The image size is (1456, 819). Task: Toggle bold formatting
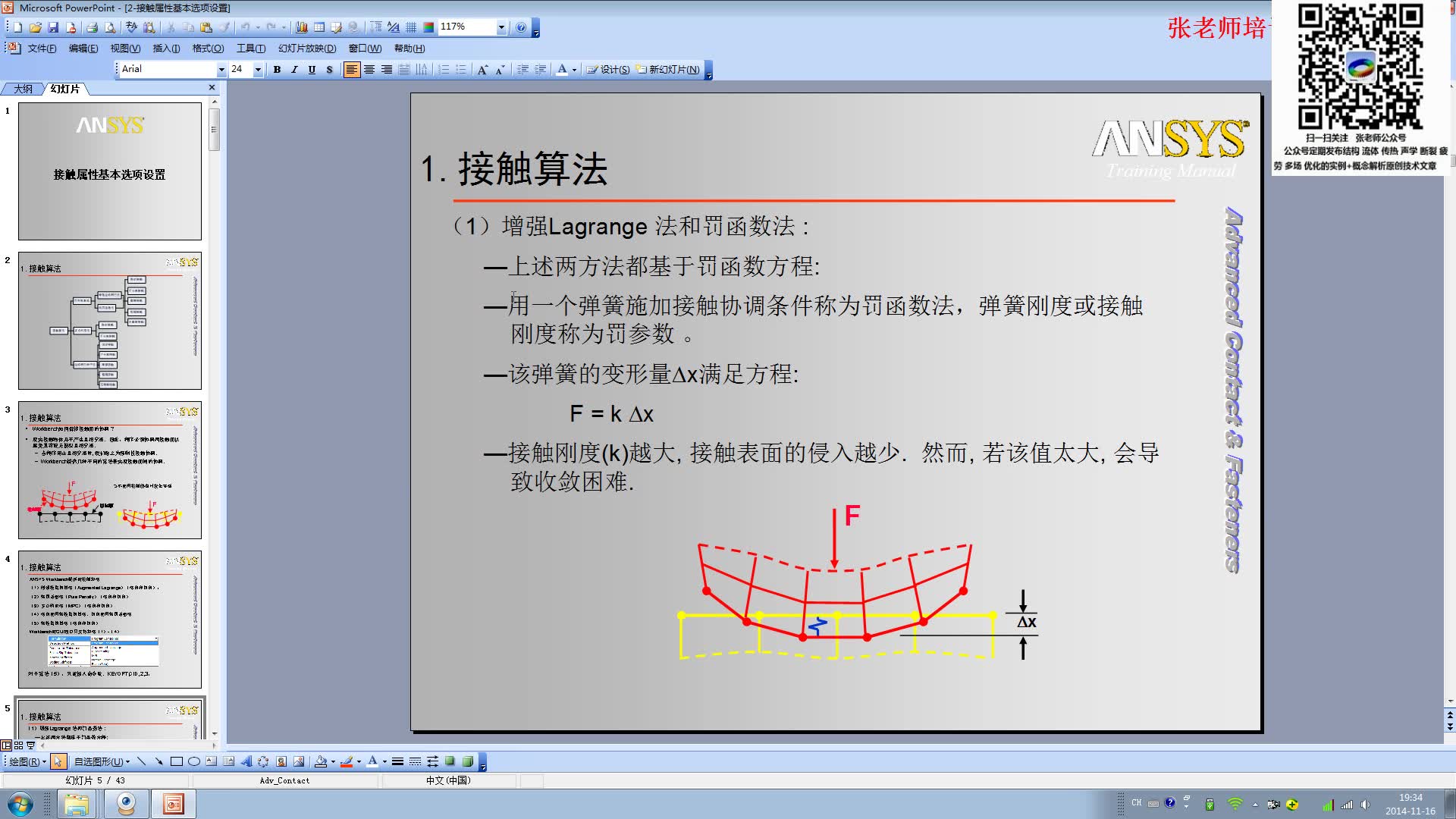[277, 69]
